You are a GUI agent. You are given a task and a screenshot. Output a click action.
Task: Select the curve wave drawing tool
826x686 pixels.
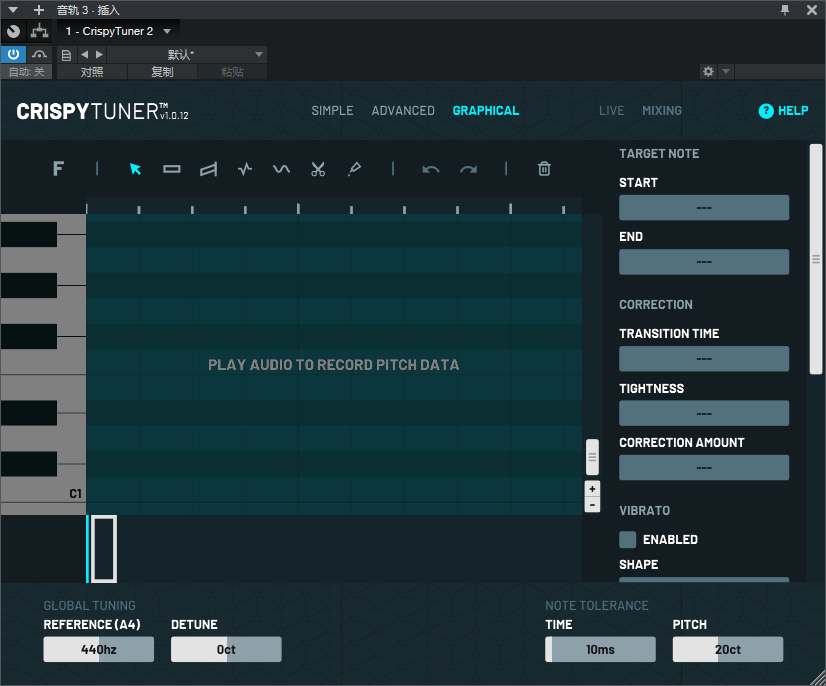(281, 169)
